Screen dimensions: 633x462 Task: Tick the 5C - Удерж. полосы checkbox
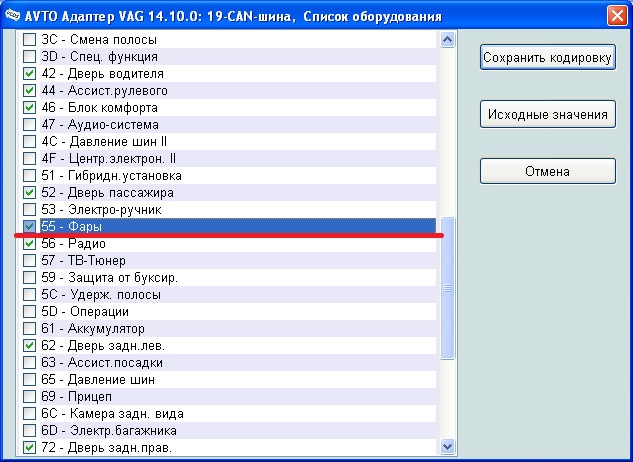click(x=29, y=295)
